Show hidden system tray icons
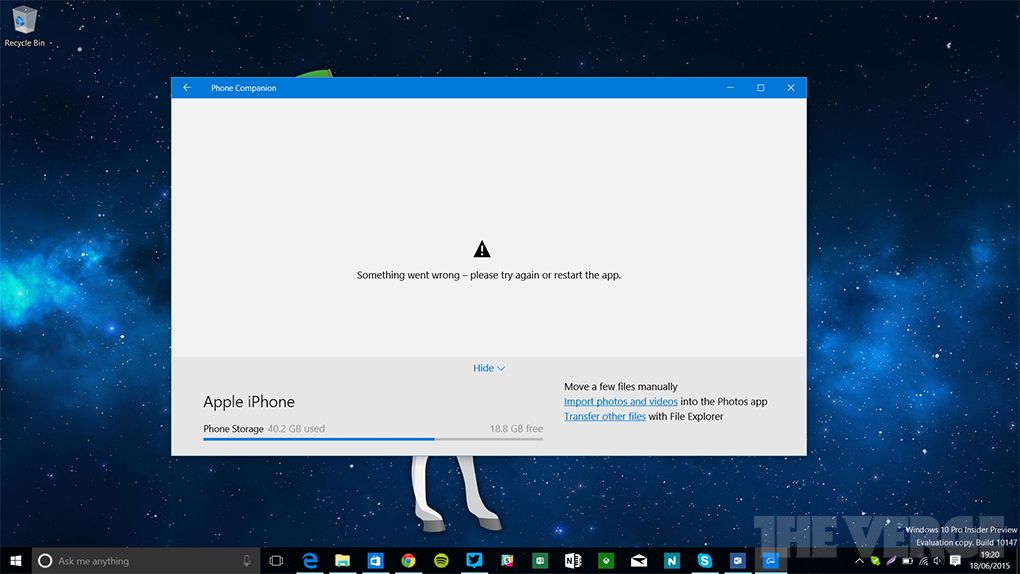The image size is (1020, 574). click(859, 560)
